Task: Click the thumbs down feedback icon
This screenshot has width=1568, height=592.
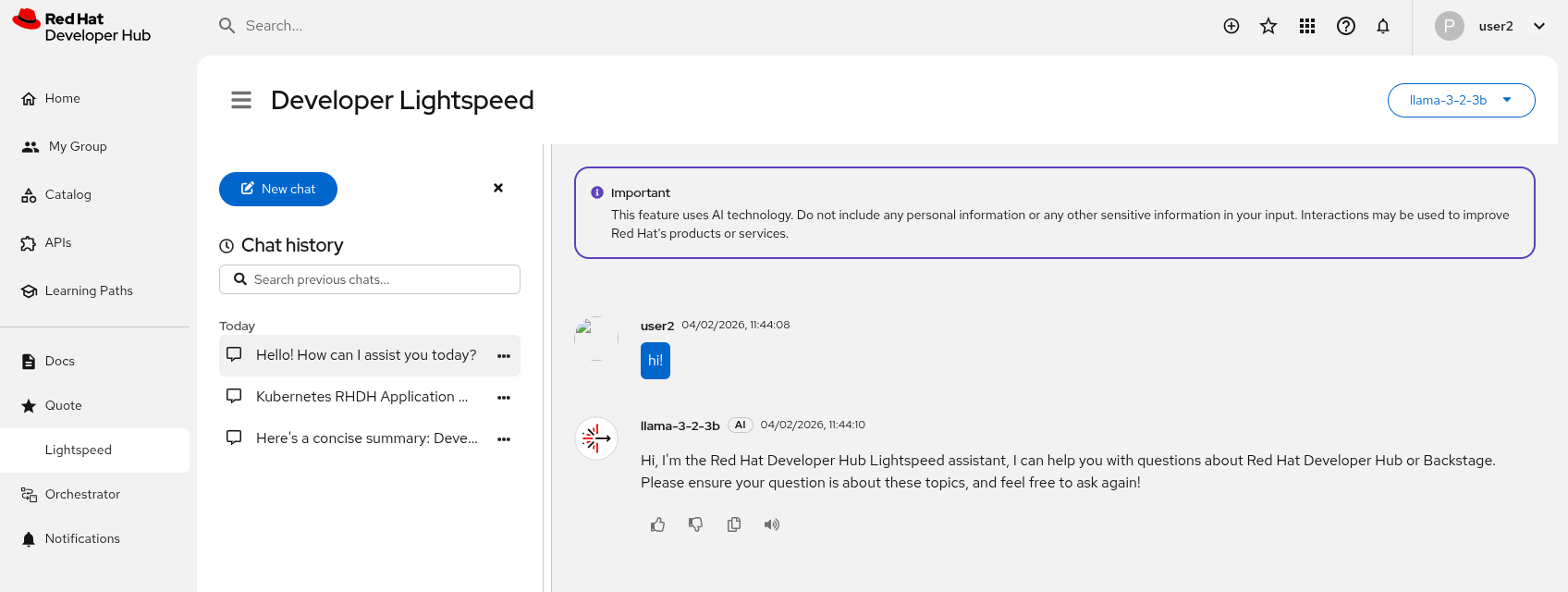Action: [696, 525]
